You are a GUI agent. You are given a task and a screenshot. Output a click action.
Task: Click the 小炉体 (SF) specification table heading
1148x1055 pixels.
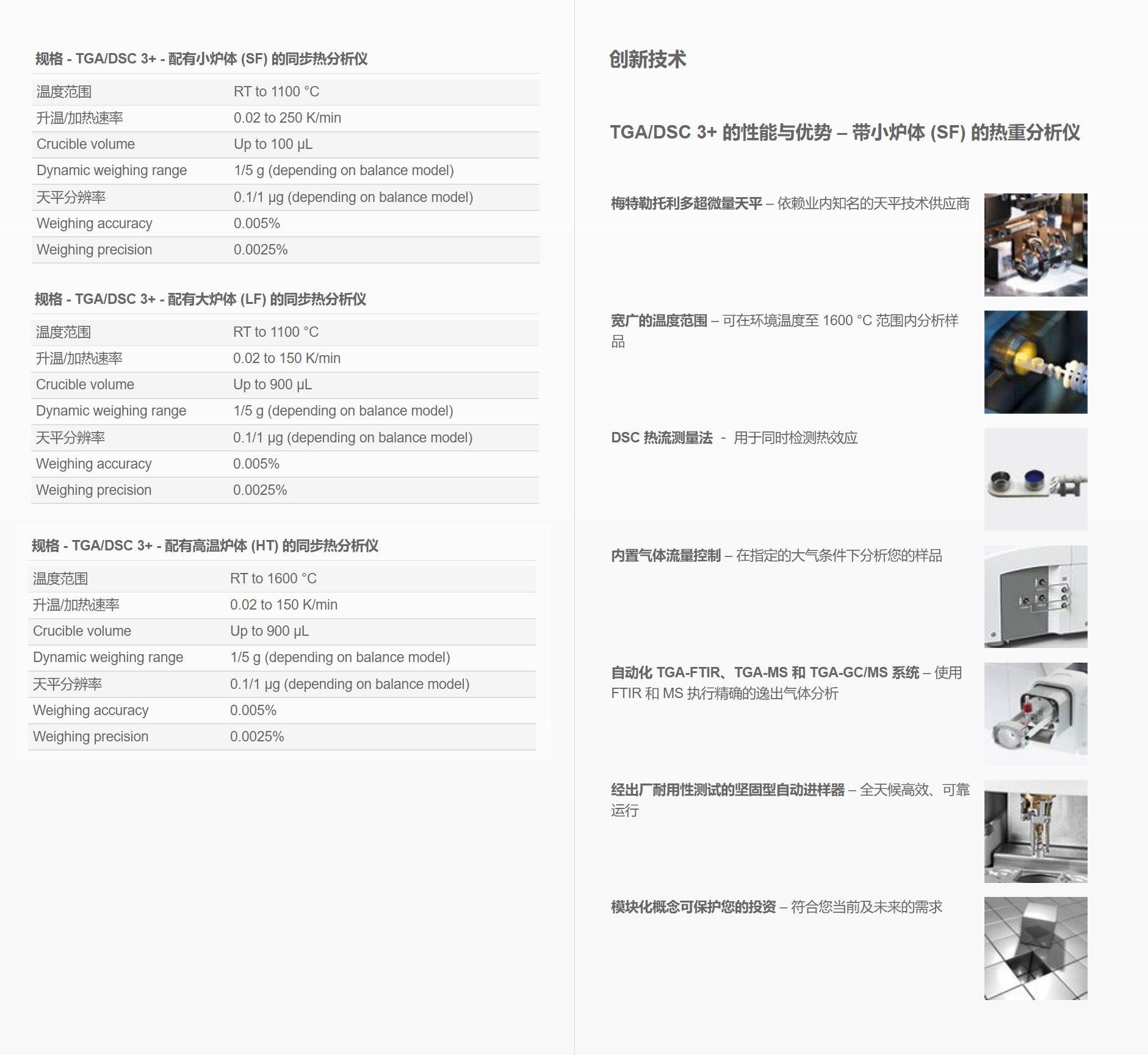tap(201, 59)
